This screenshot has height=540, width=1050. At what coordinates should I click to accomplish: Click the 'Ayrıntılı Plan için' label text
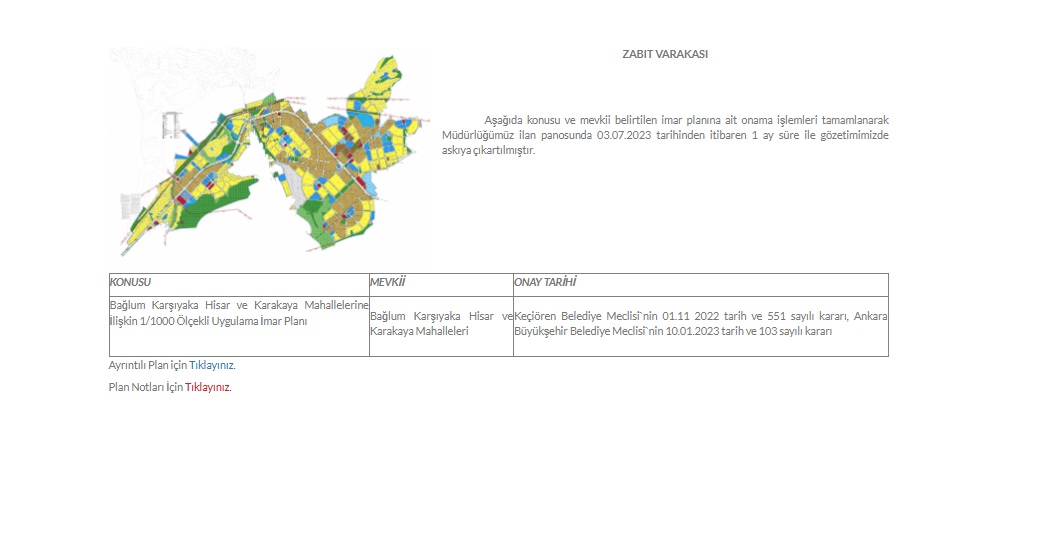(x=147, y=365)
